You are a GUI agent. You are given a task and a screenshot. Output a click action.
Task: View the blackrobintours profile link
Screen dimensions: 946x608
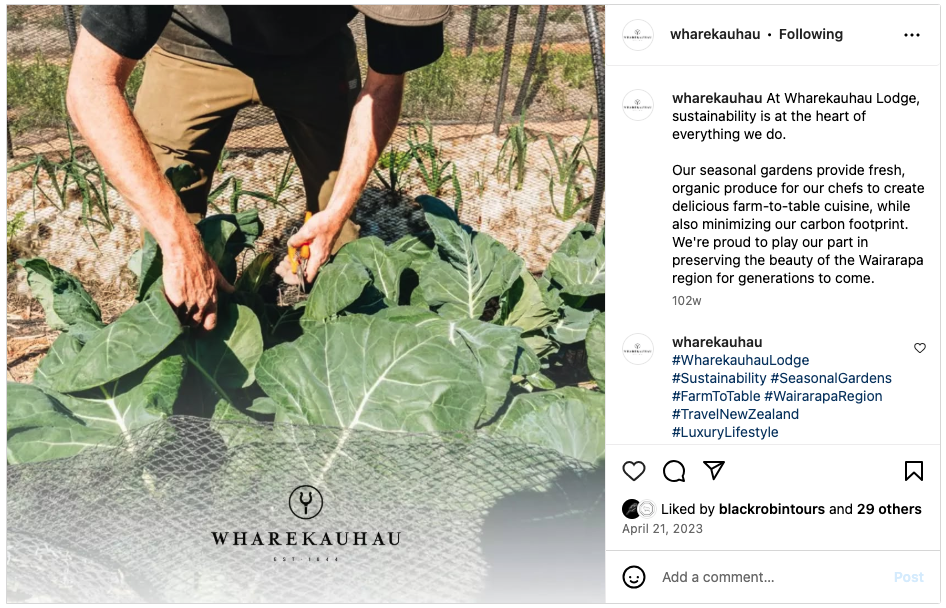tap(772, 509)
